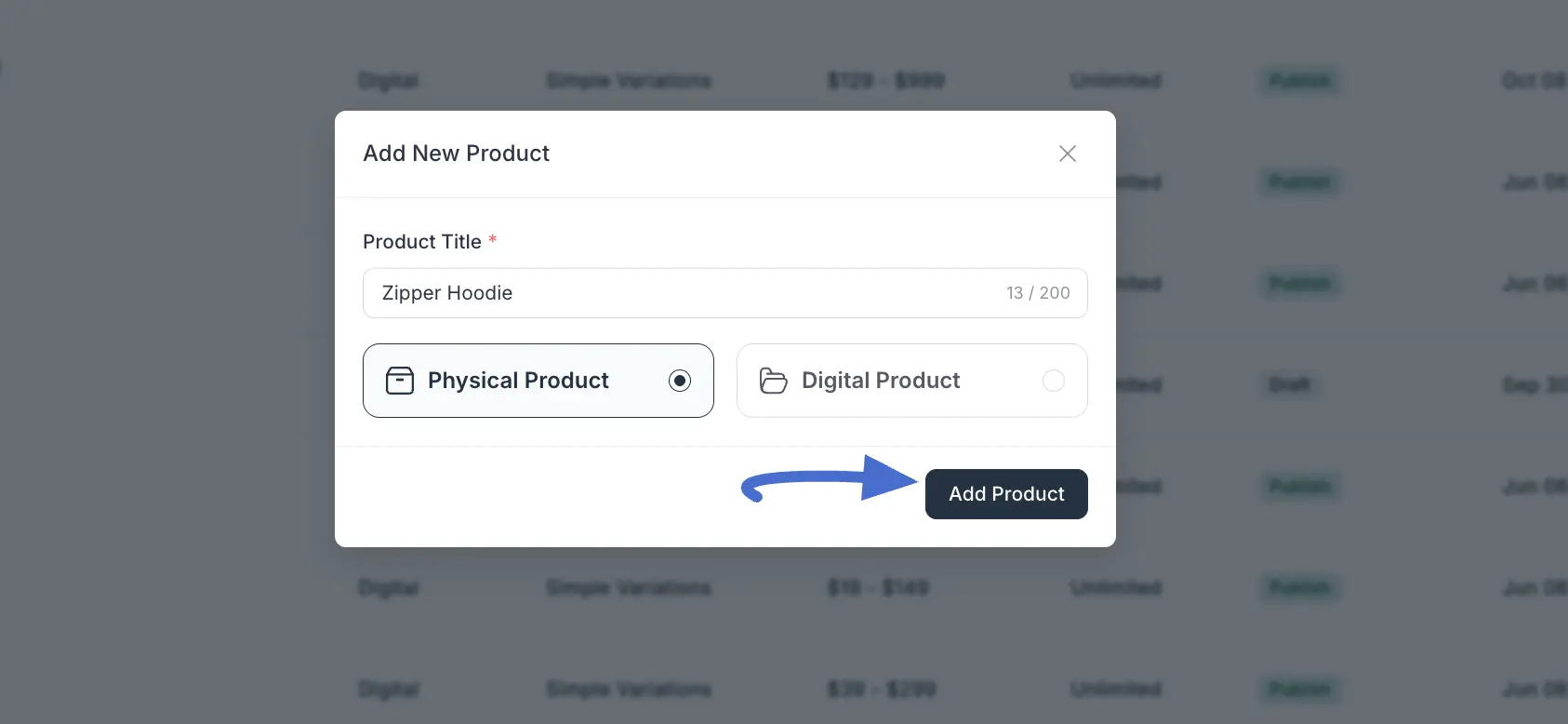Select the Physical Product radio button
The image size is (1568, 724).
point(681,380)
